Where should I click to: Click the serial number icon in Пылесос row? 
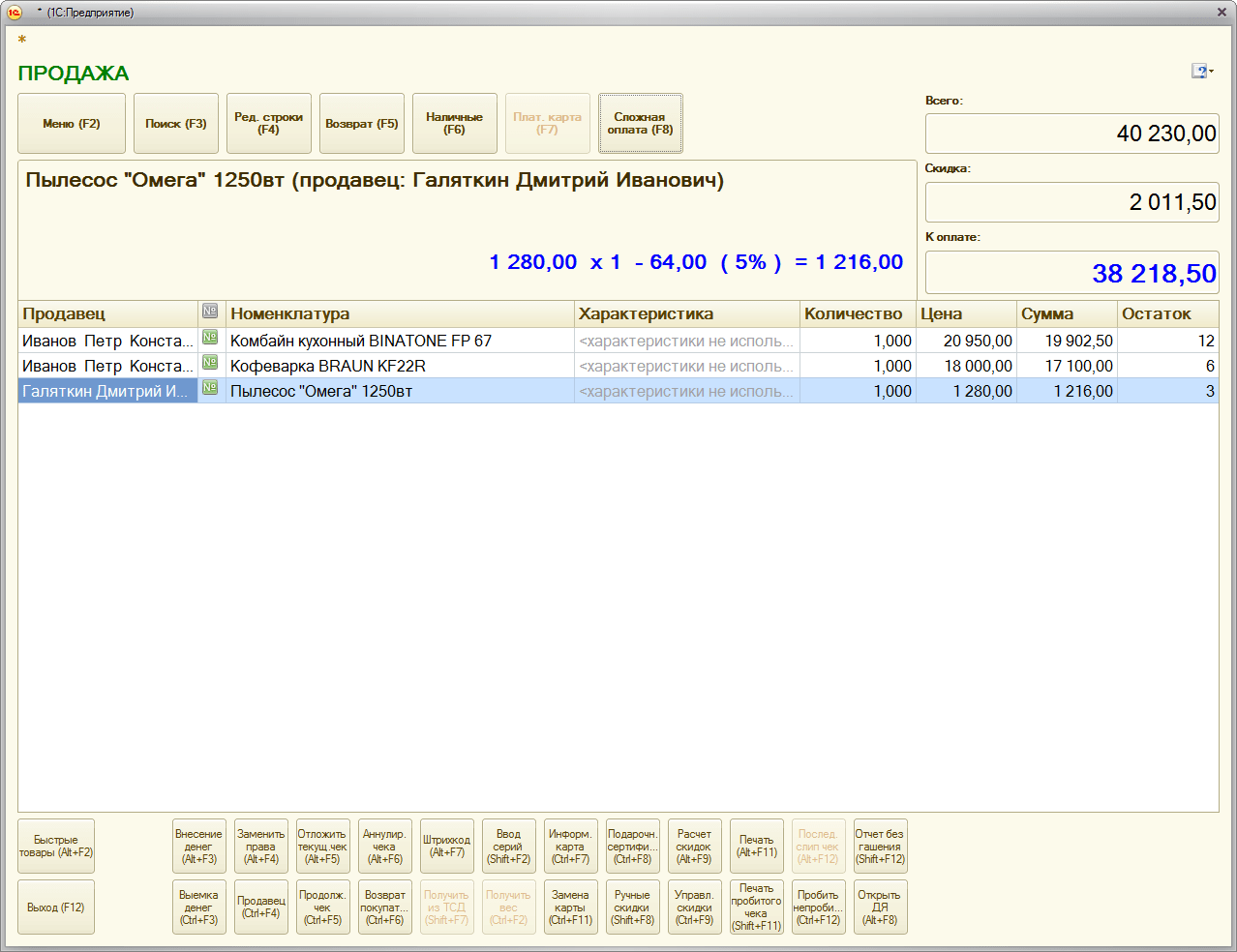210,389
